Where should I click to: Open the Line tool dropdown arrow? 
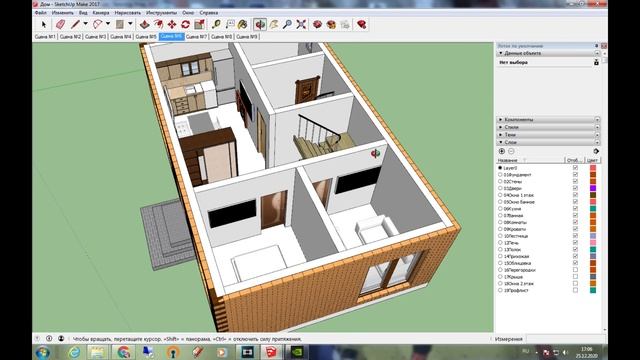point(85,24)
